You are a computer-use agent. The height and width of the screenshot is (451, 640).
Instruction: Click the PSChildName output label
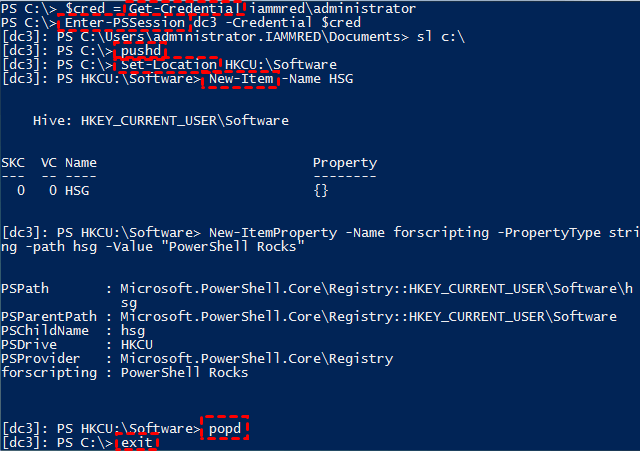tap(43, 331)
